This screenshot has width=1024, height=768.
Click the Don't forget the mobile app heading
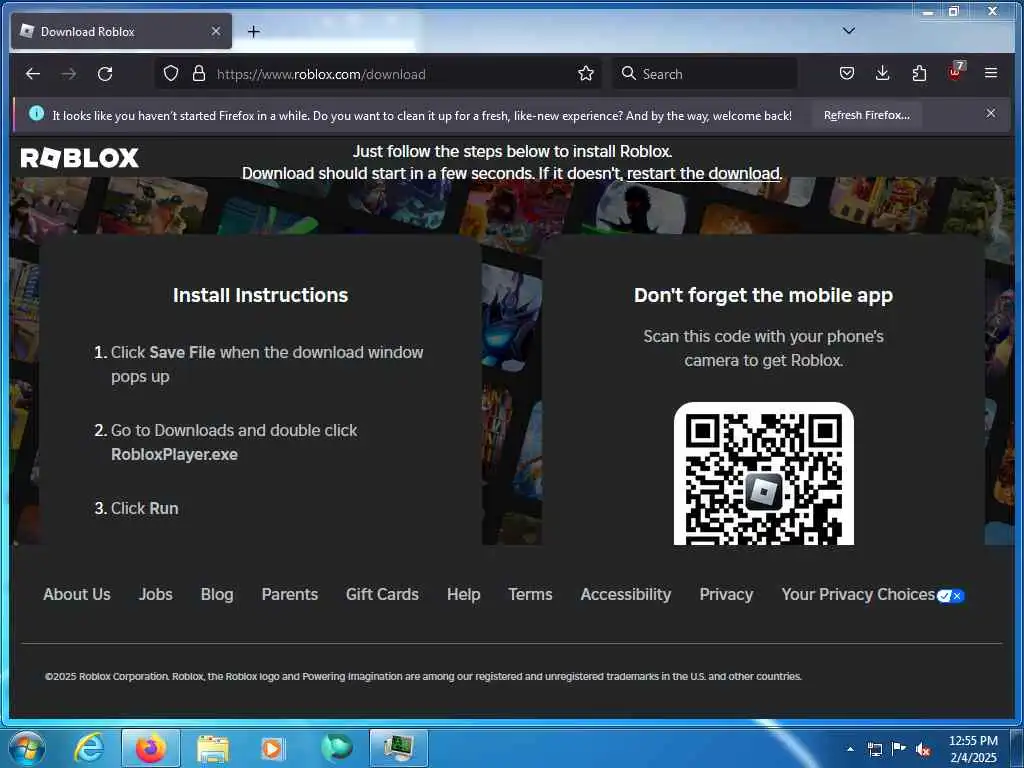(x=763, y=295)
